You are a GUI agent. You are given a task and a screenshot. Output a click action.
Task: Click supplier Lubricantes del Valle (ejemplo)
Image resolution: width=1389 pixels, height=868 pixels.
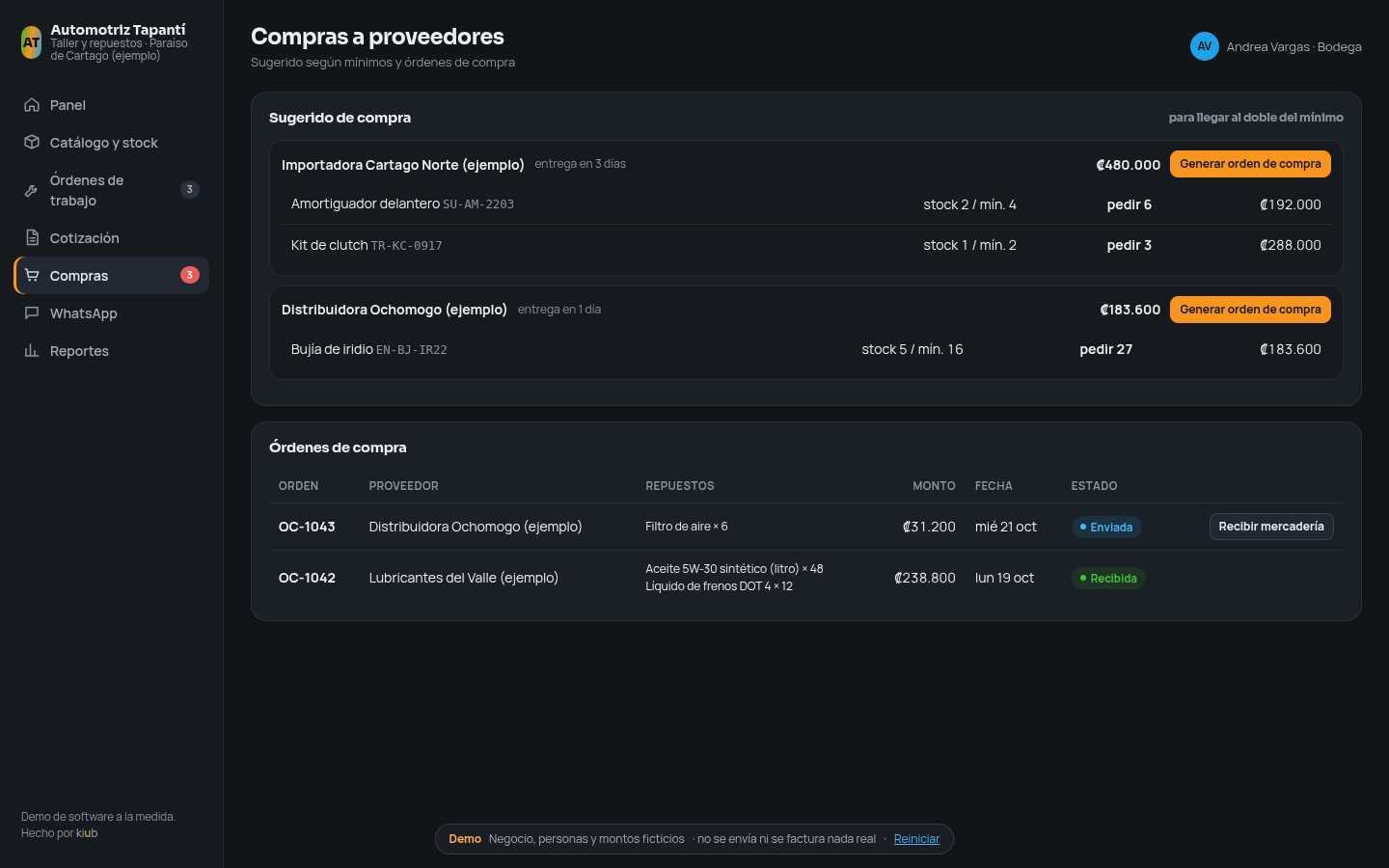[464, 578]
